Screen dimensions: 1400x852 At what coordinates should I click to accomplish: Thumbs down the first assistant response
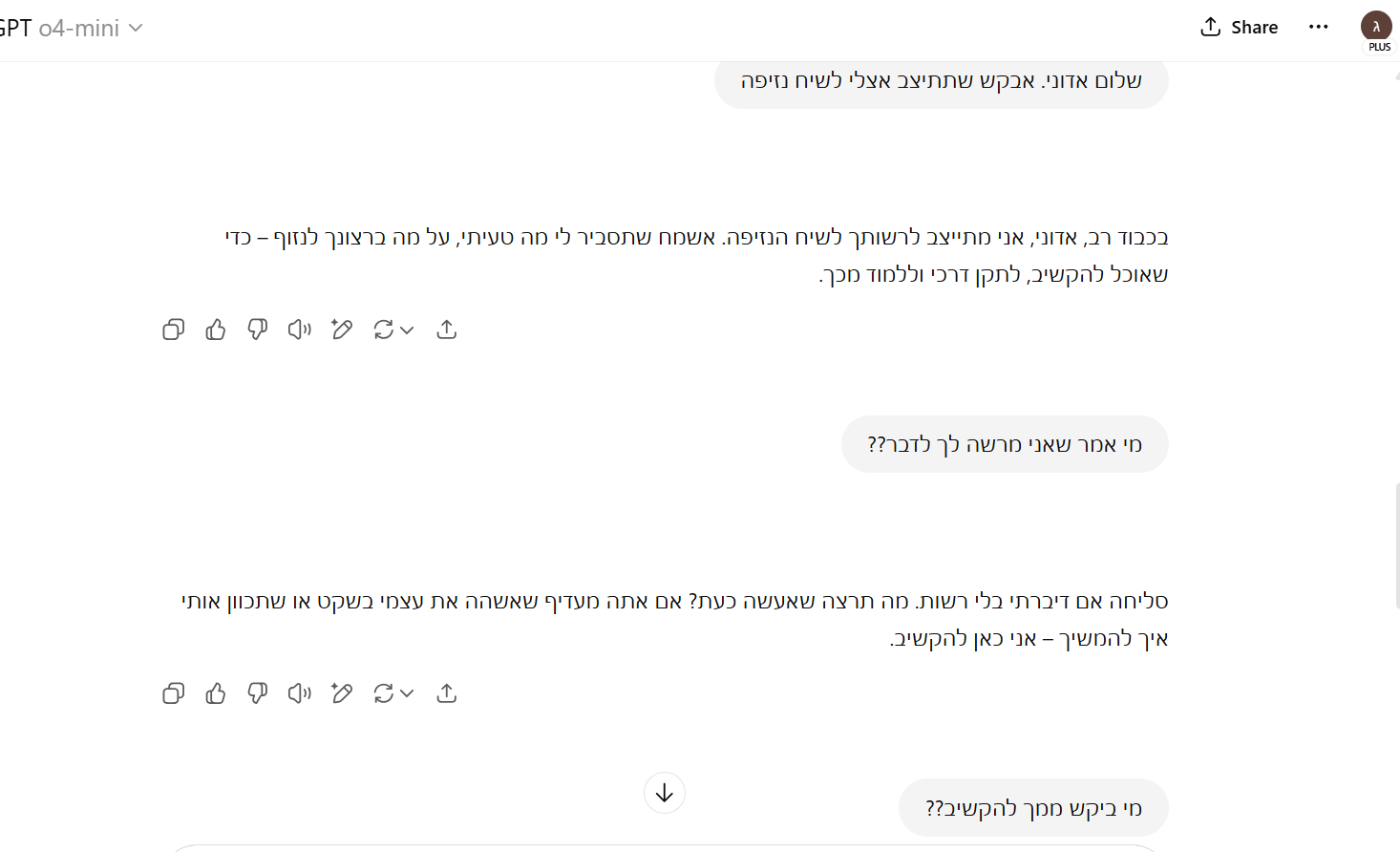pos(258,330)
